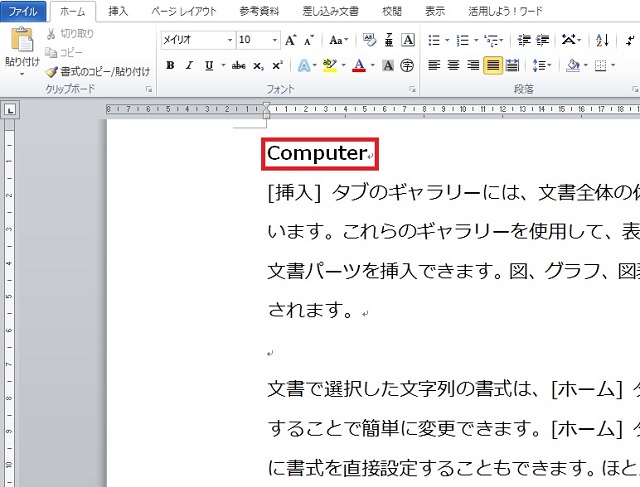The image size is (640, 487).
Task: Toggle Italic formatting
Action: click(189, 65)
